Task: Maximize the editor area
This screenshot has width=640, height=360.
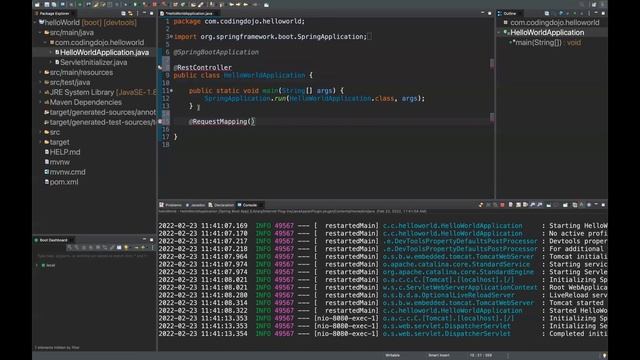Action: tap(490, 13)
